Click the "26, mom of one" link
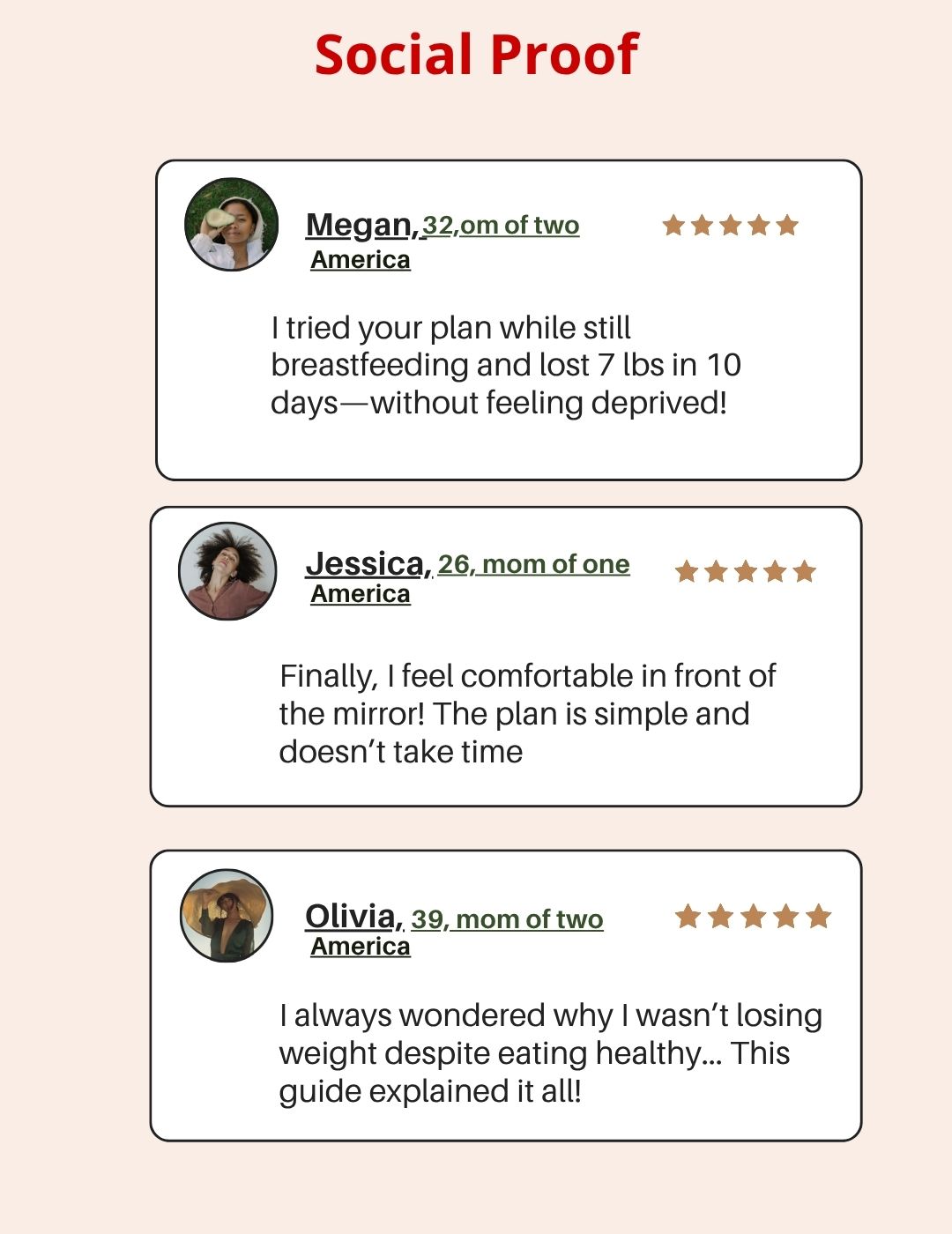952x1234 pixels. [534, 564]
